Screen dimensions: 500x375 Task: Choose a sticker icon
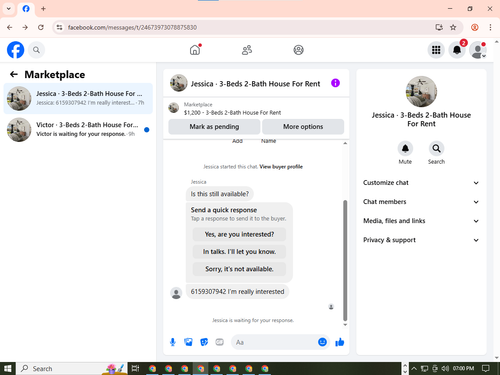[x=204, y=342]
